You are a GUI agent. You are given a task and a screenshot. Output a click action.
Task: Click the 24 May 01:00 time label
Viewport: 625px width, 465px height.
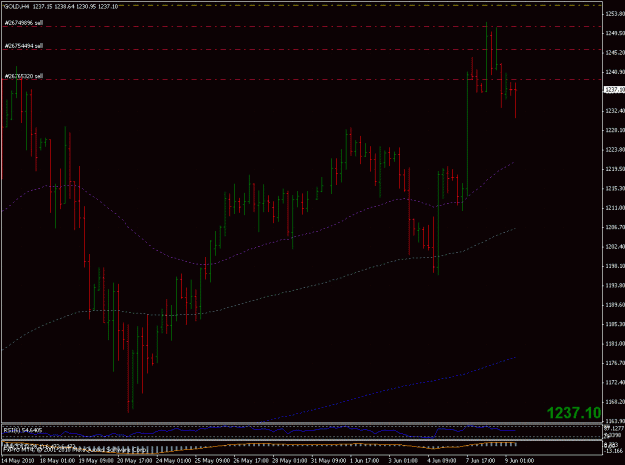click(173, 461)
